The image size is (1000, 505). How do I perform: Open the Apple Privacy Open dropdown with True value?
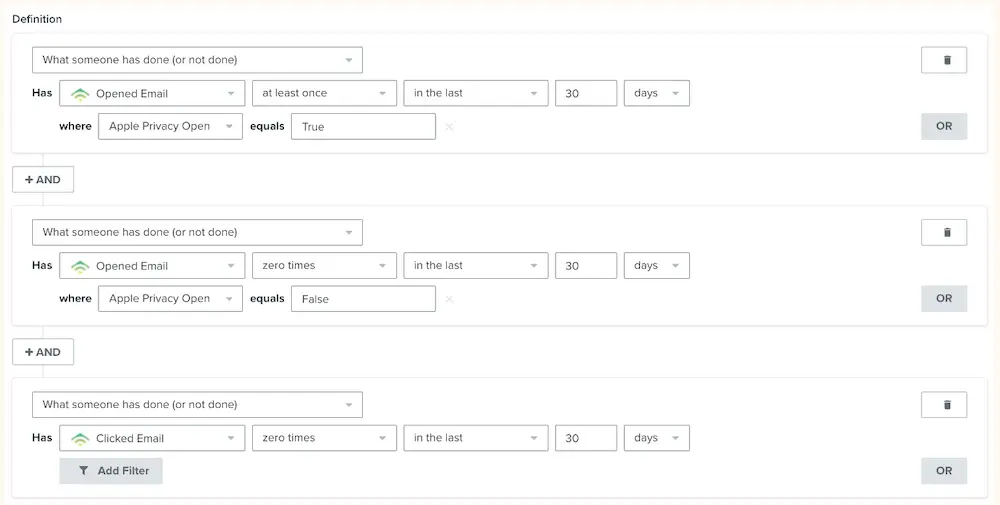click(x=170, y=127)
